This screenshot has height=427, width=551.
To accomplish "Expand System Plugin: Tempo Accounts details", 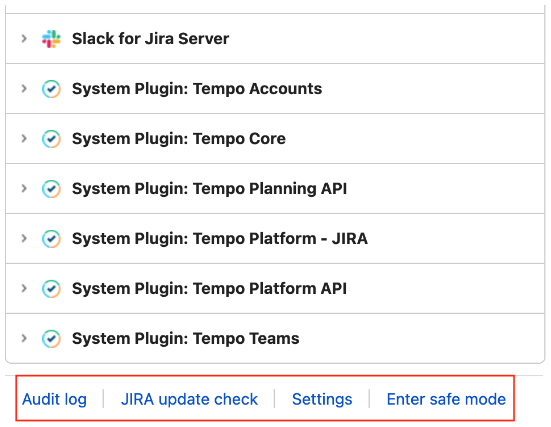I will 24,88.
